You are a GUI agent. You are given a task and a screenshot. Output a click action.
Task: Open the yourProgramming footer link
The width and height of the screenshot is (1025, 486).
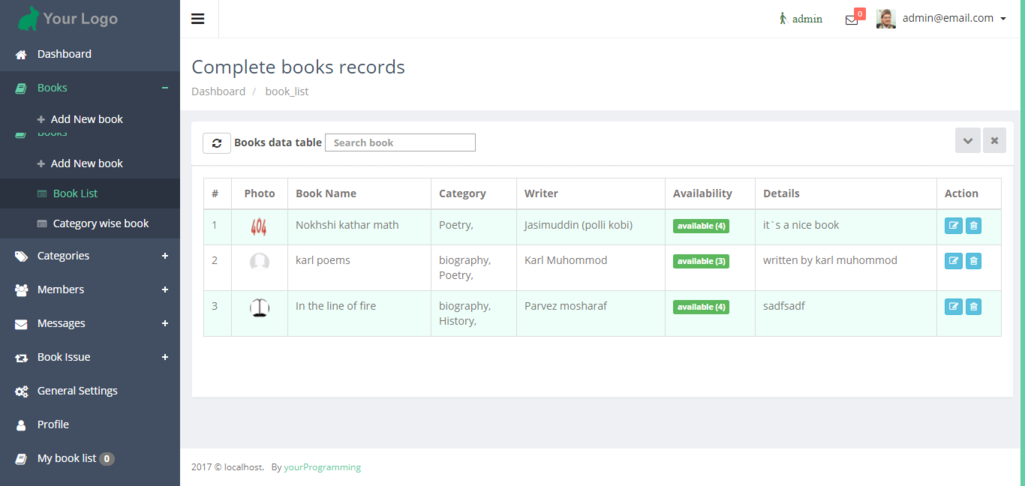[x=322, y=467]
